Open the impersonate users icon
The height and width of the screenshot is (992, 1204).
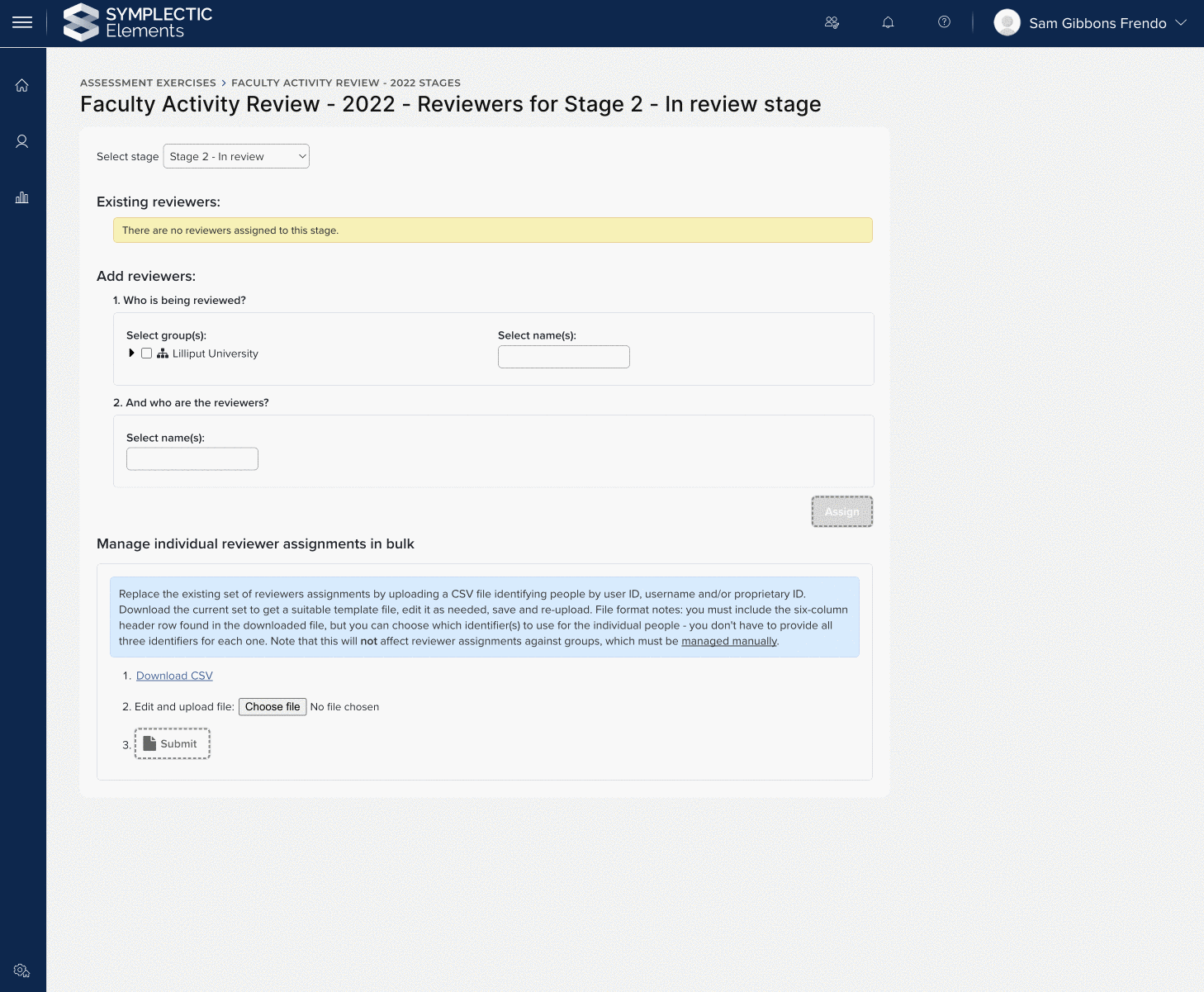pyautogui.click(x=832, y=23)
